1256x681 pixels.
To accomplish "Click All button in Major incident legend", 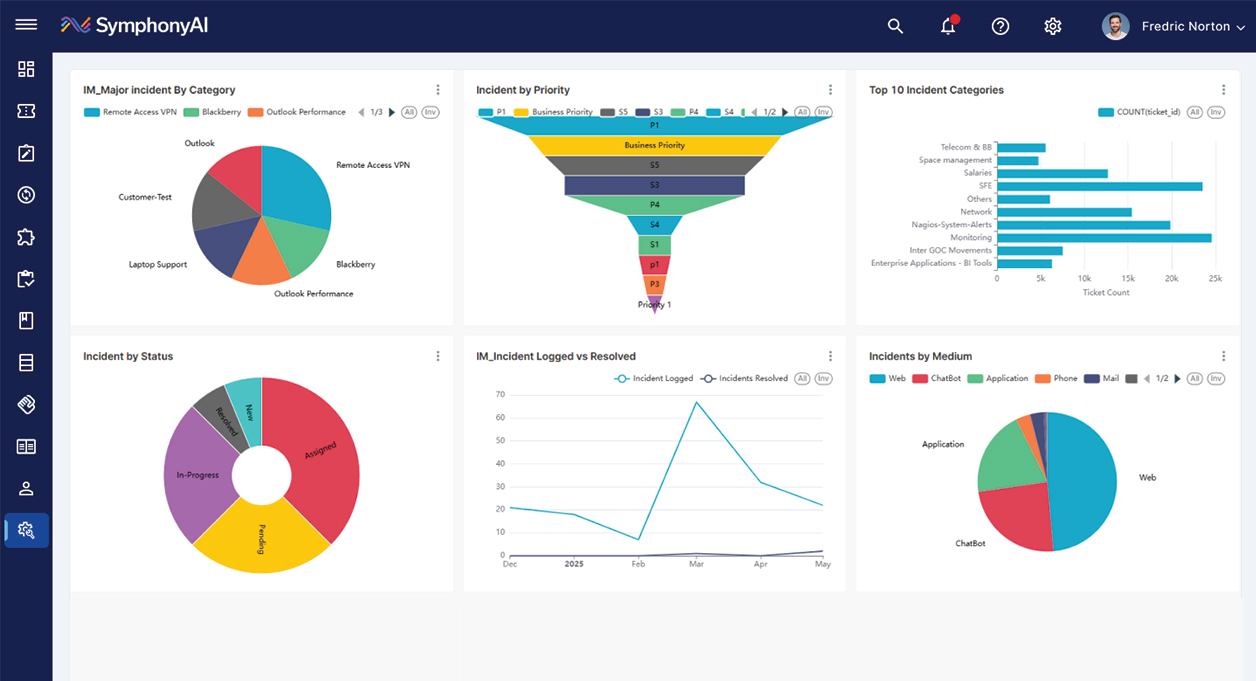I will pos(409,112).
